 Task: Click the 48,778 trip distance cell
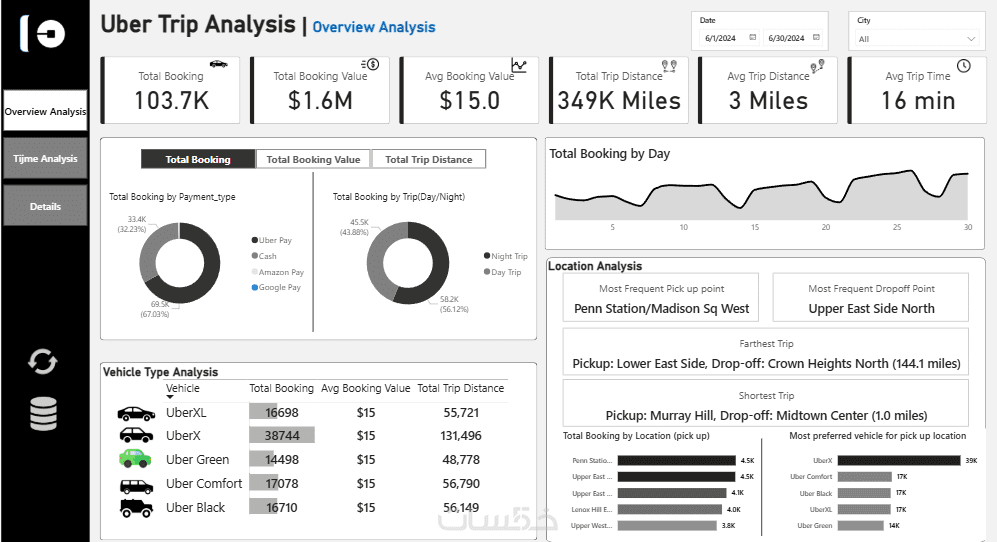(461, 459)
